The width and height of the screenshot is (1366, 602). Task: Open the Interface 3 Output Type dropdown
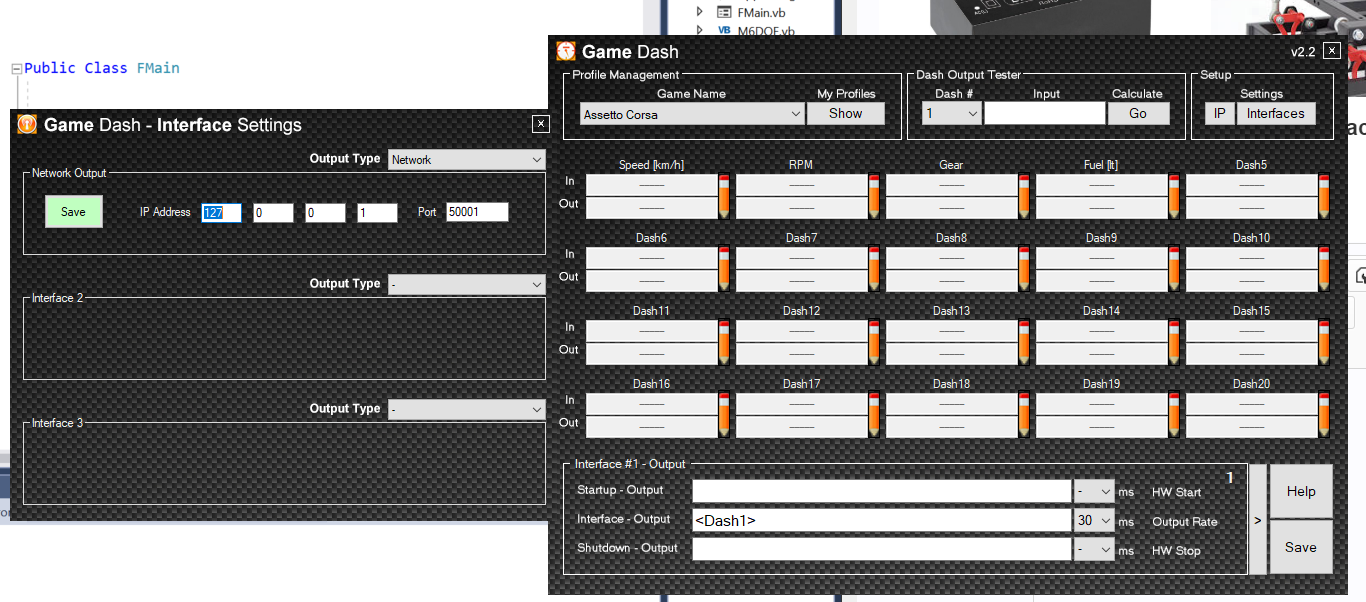467,410
